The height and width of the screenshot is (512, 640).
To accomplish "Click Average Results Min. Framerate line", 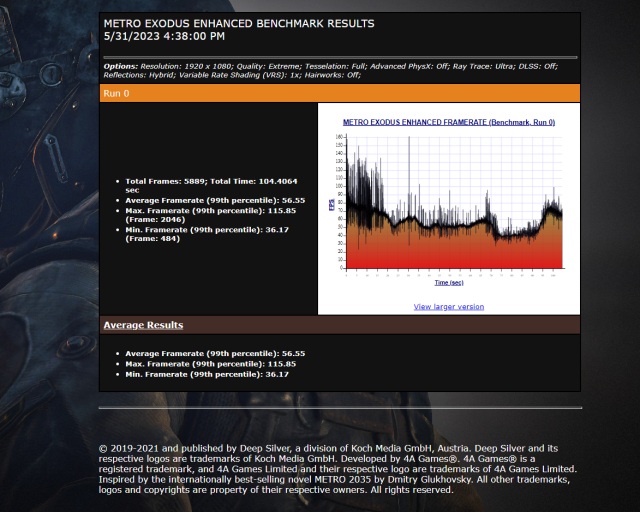I will tap(207, 374).
